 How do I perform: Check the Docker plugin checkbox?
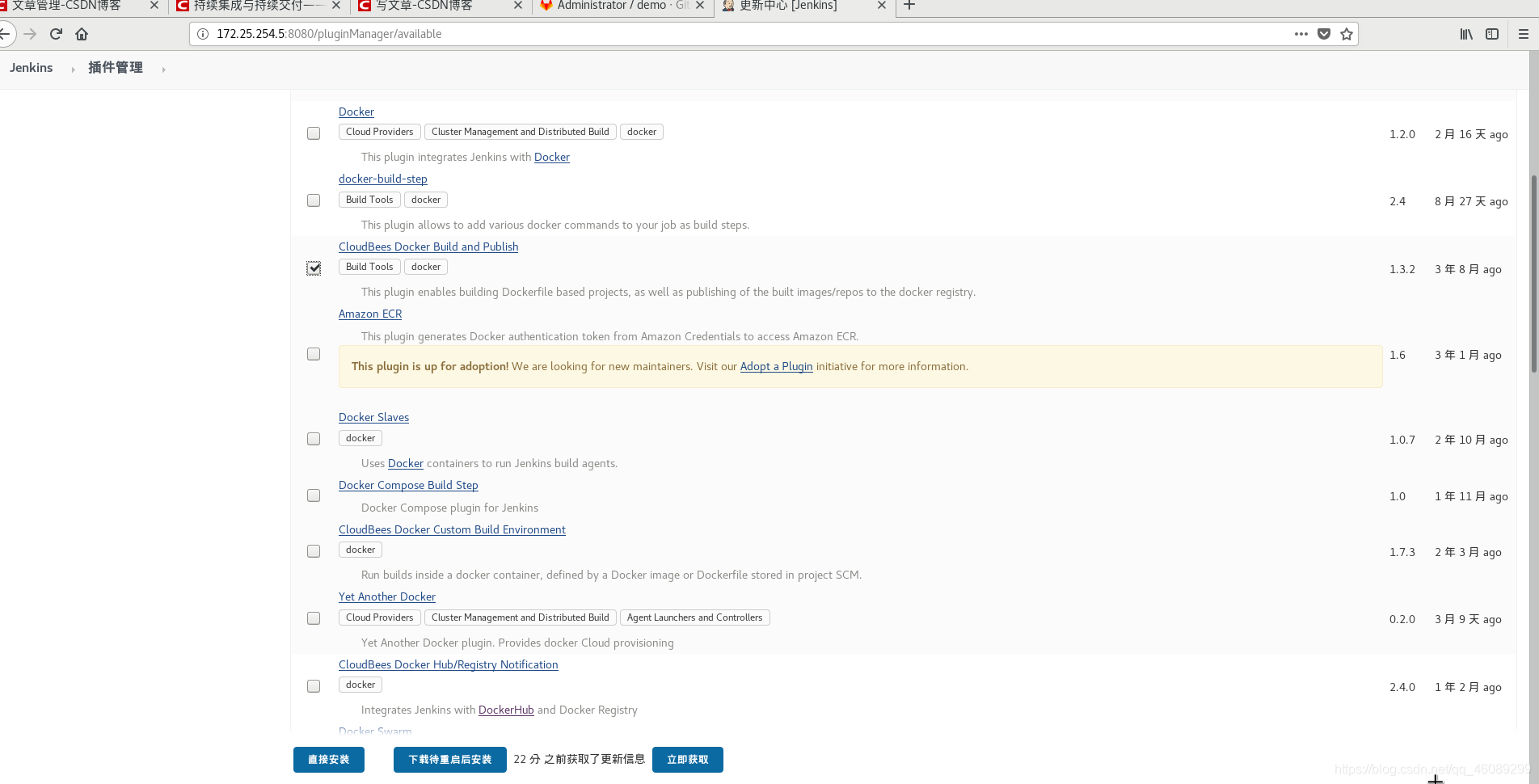(x=314, y=133)
